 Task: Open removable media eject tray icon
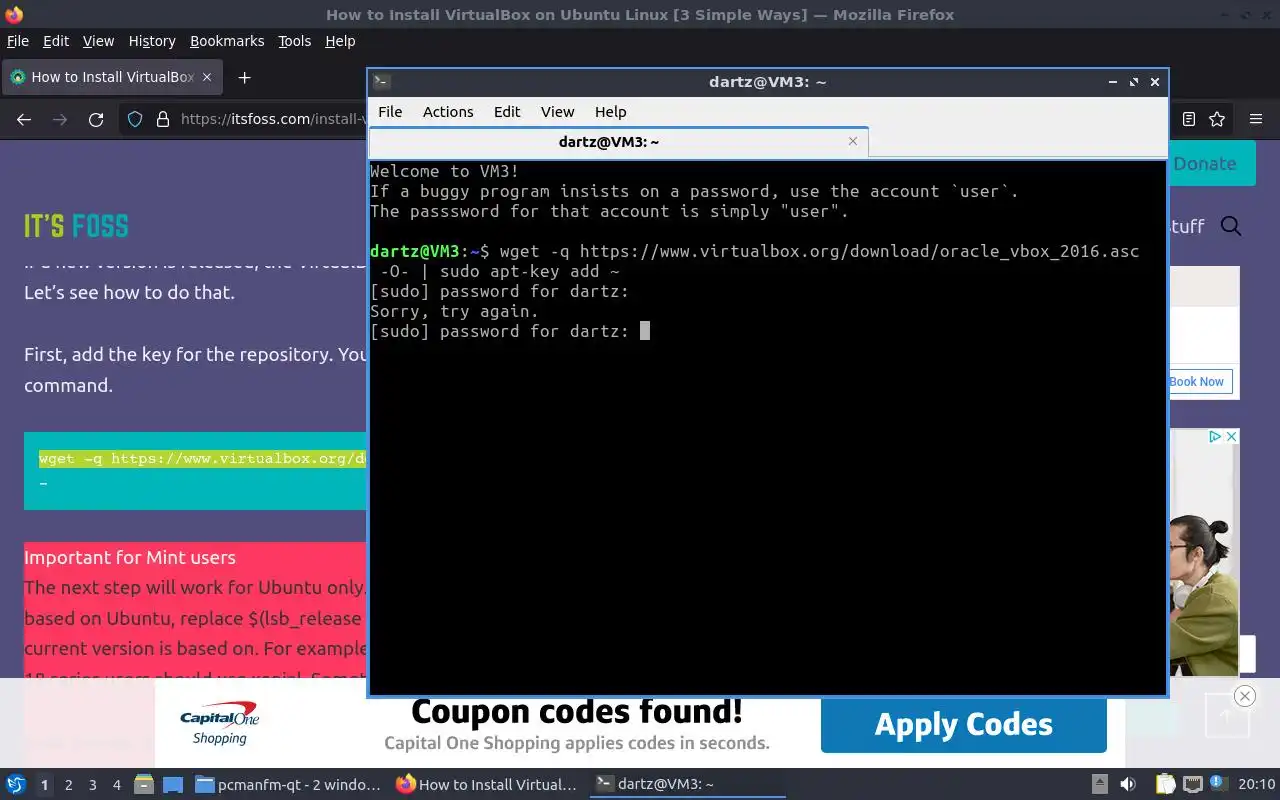coord(1099,785)
